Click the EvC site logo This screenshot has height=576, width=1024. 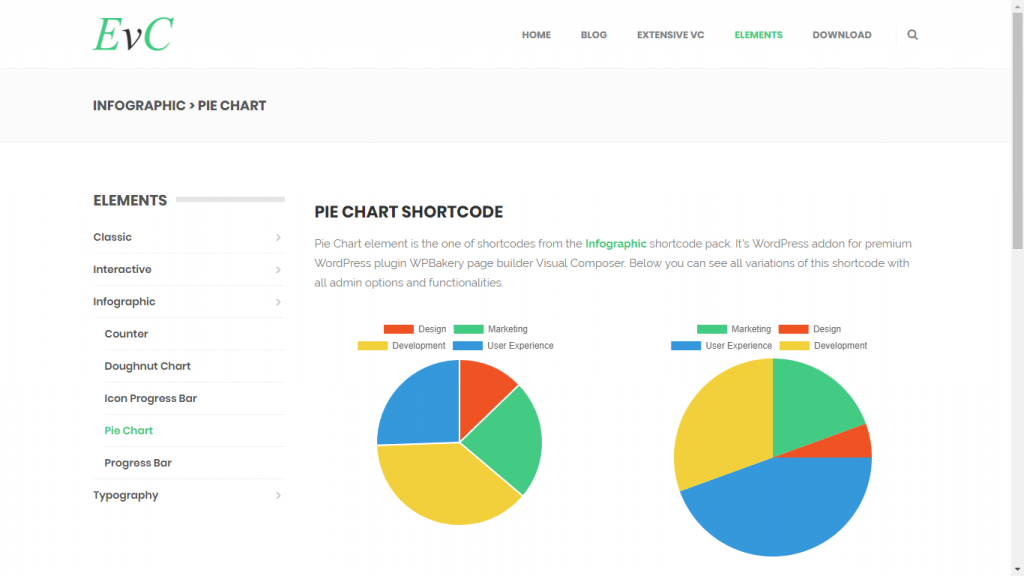tap(133, 34)
